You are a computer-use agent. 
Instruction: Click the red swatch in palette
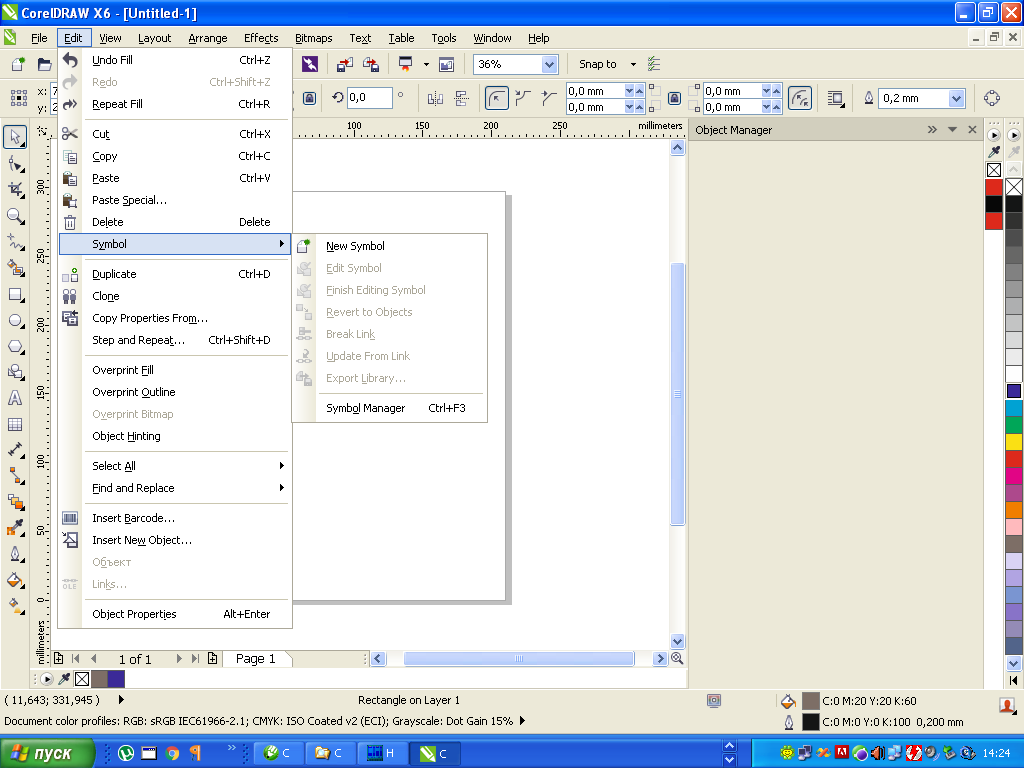(1014, 458)
